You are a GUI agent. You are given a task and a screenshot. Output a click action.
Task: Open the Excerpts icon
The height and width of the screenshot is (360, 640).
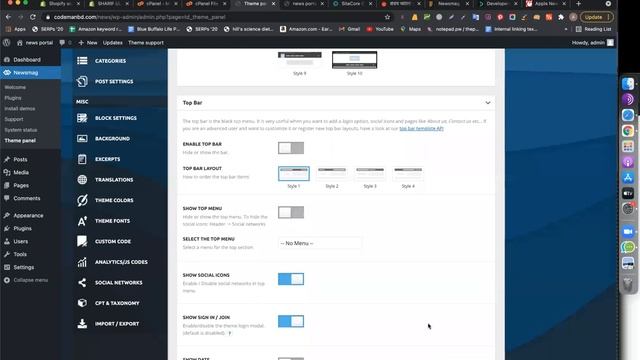[82, 159]
